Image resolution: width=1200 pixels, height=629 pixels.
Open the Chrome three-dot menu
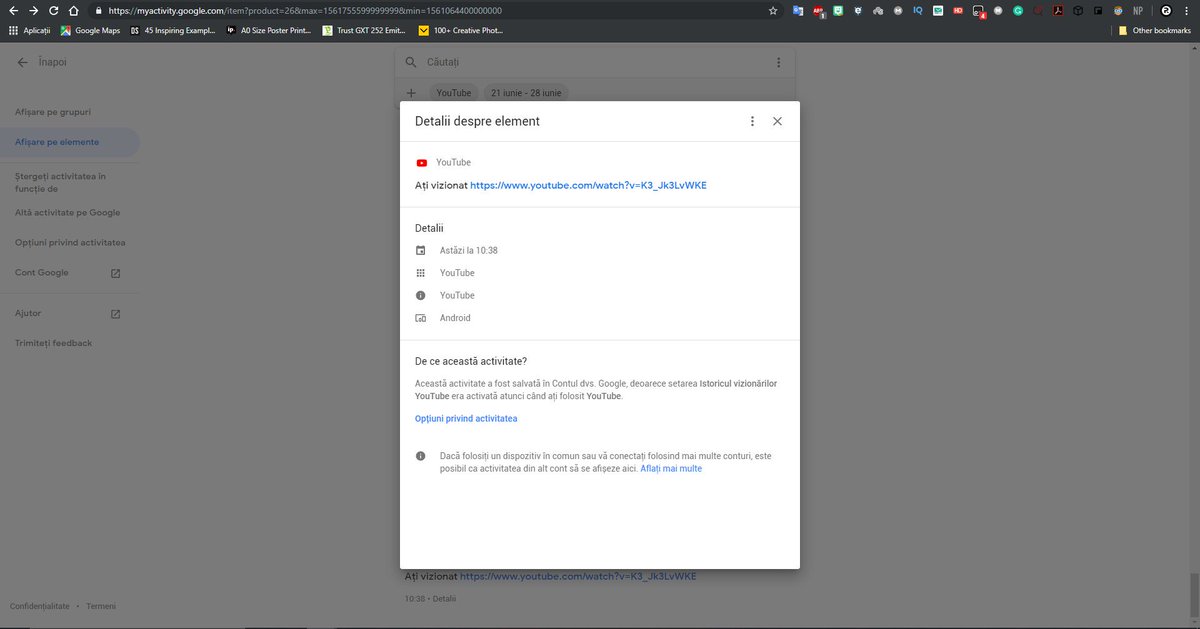(x=1189, y=11)
